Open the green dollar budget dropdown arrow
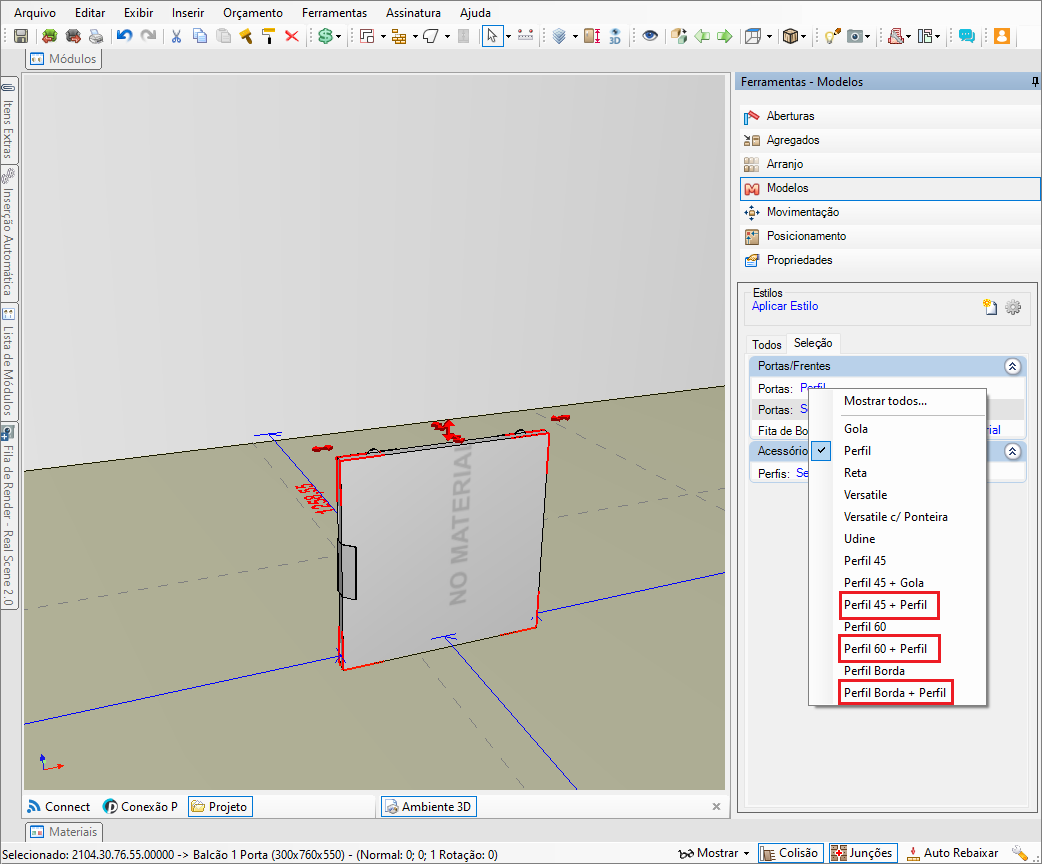Viewport: 1042px width, 864px height. click(339, 36)
